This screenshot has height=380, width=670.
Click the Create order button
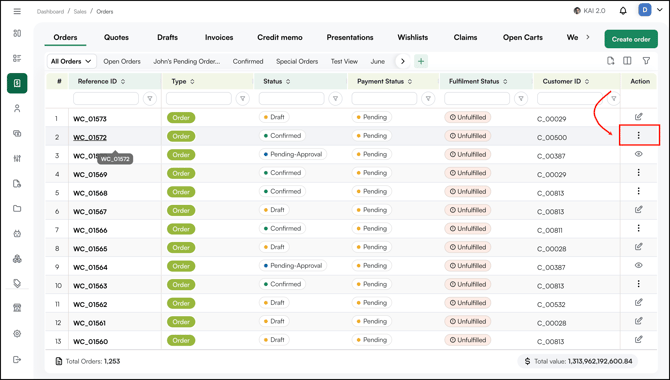click(631, 39)
